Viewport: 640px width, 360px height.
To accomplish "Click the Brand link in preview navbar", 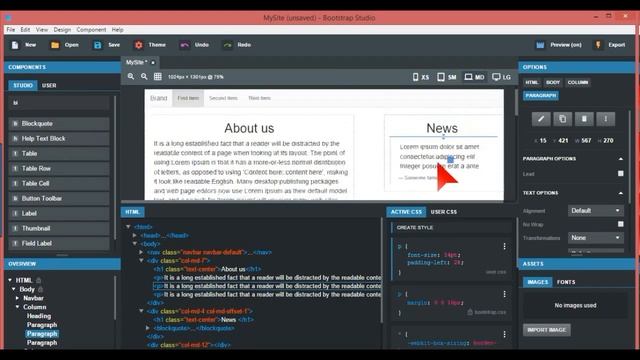I will (158, 98).
